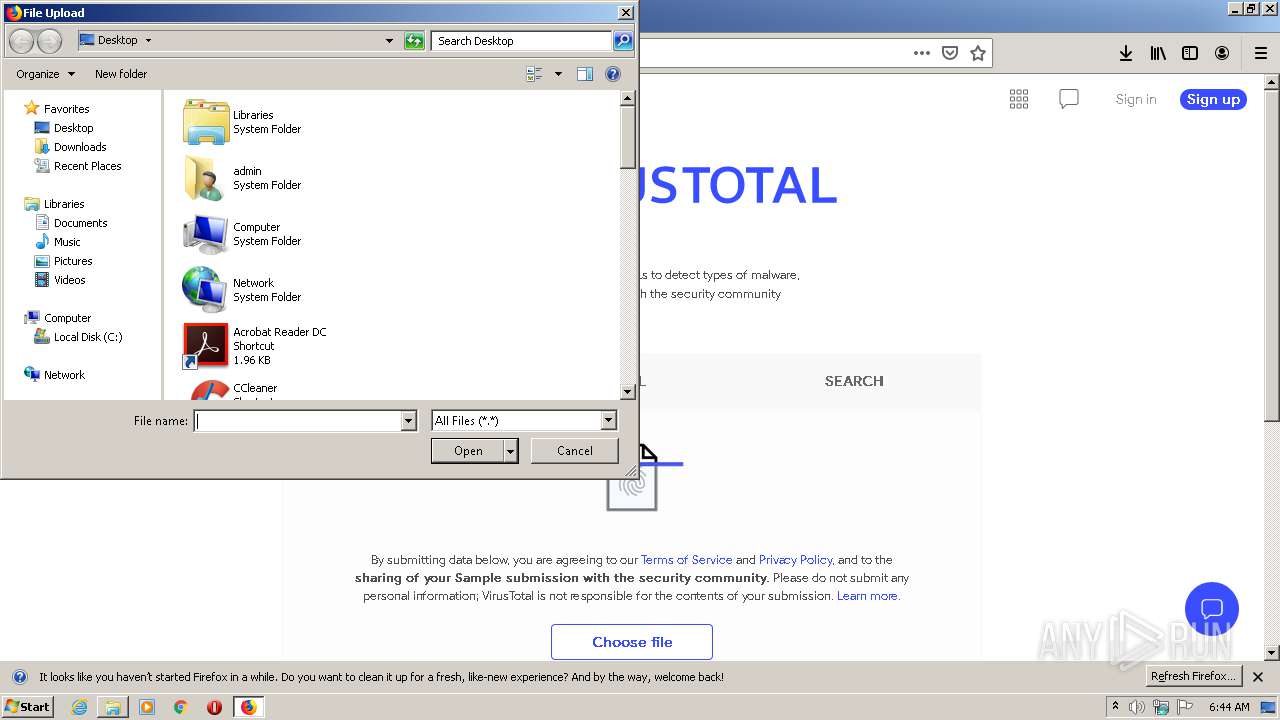Open the Open button split arrow
The width and height of the screenshot is (1280, 720).
pos(511,451)
